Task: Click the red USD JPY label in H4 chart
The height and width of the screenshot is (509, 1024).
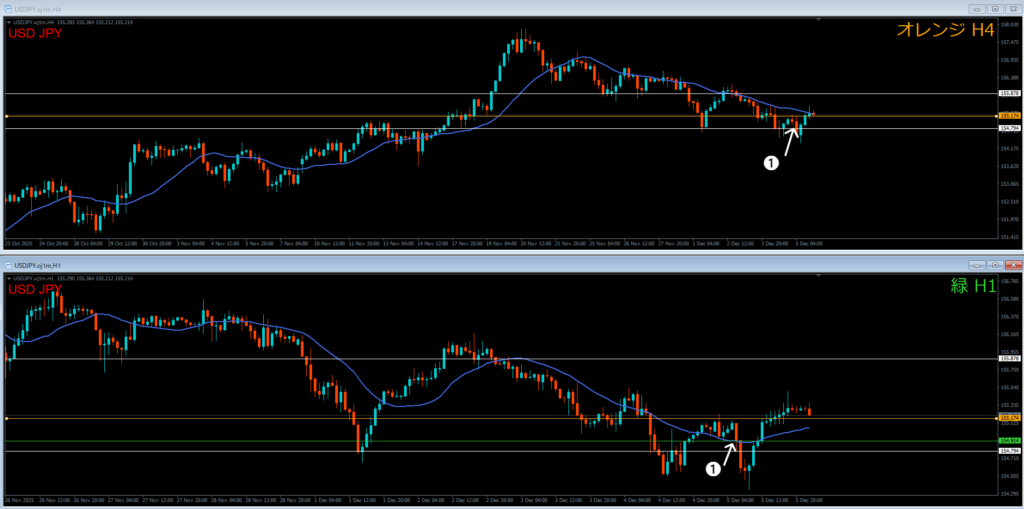Action: pos(35,33)
